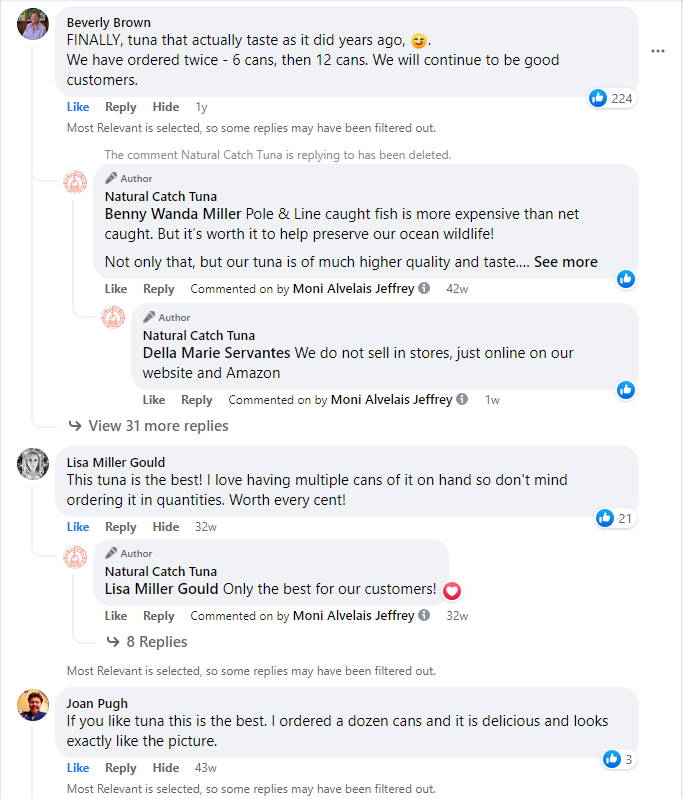Click Beverly Brown's profile picture

33,23
